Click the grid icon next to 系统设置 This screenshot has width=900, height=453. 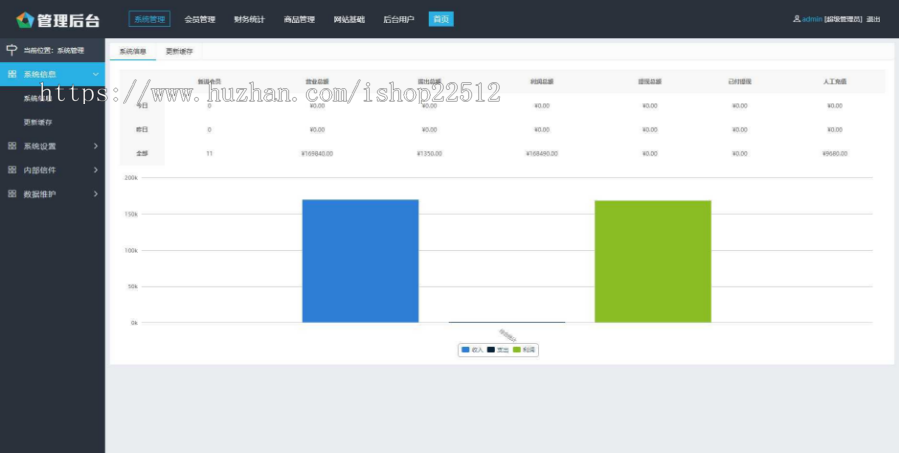[12, 146]
